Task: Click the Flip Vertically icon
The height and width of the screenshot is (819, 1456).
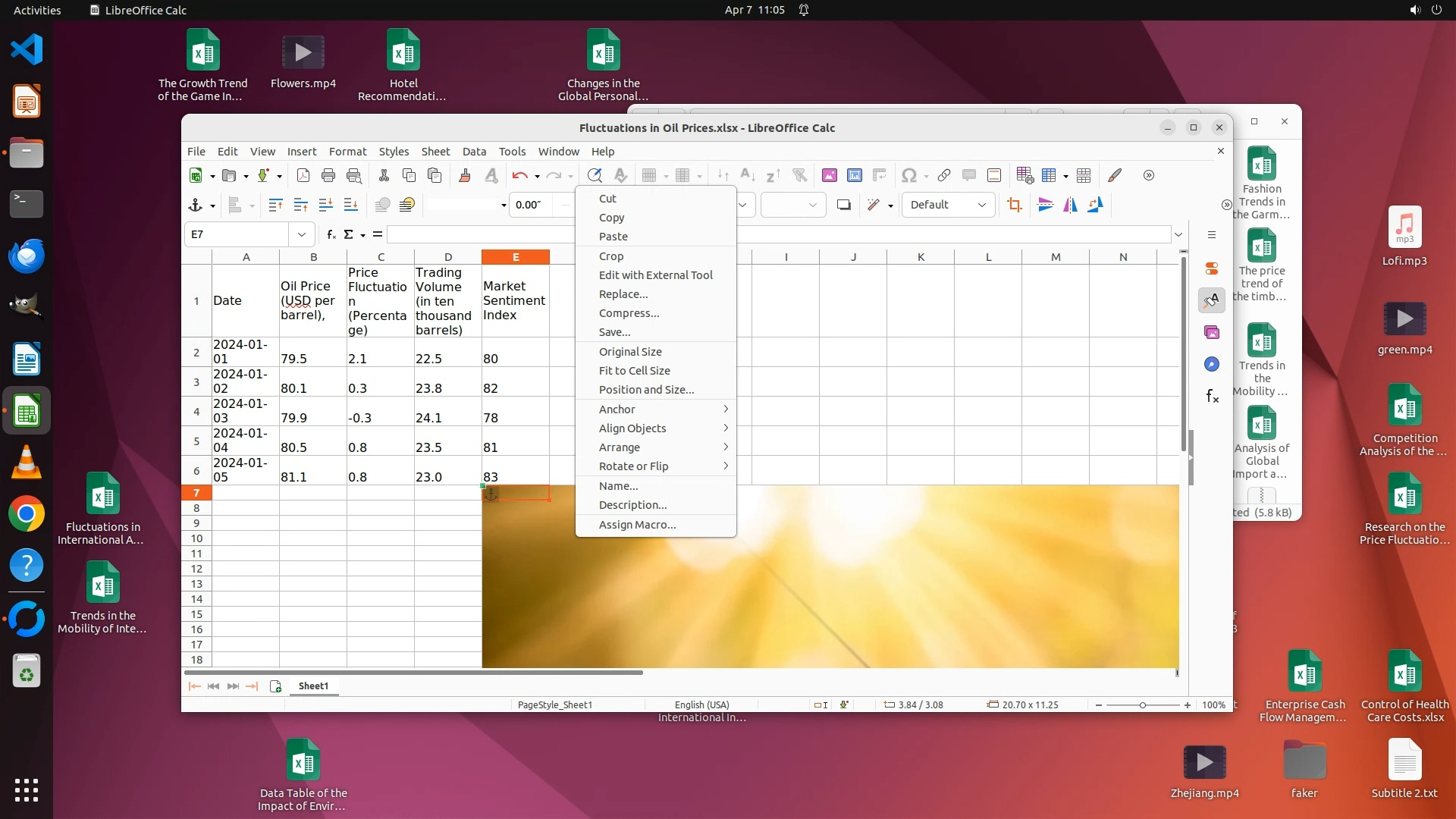Action: (x=1045, y=205)
